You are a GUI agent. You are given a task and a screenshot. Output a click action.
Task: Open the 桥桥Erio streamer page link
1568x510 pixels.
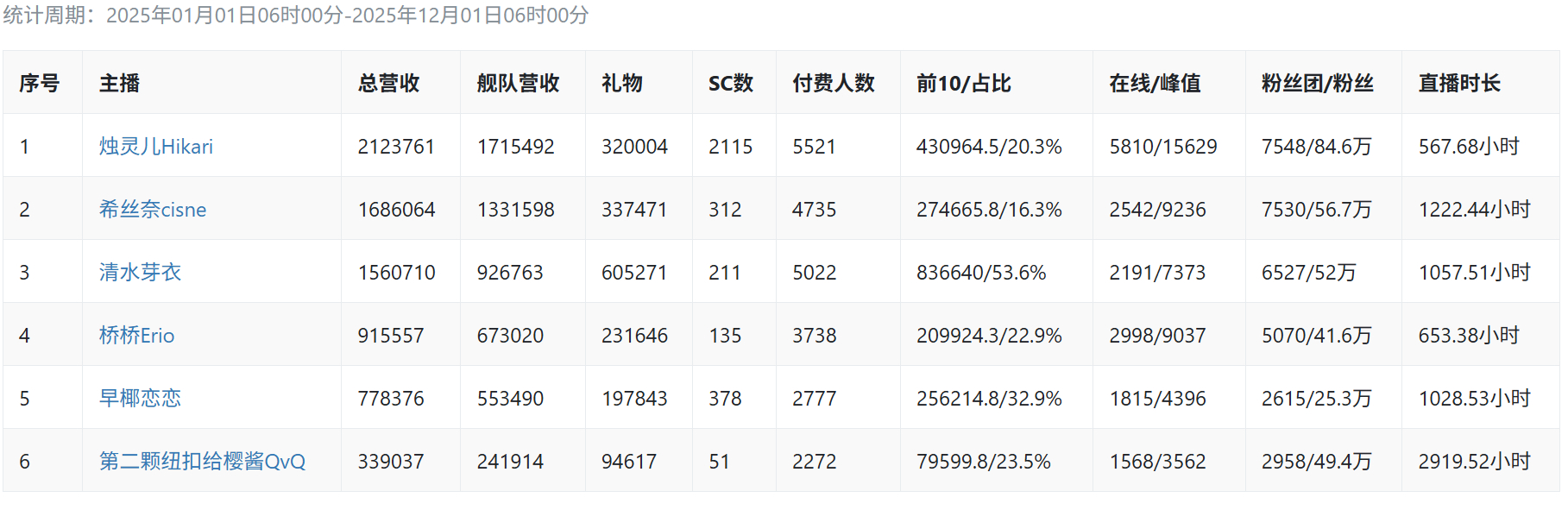[136, 336]
